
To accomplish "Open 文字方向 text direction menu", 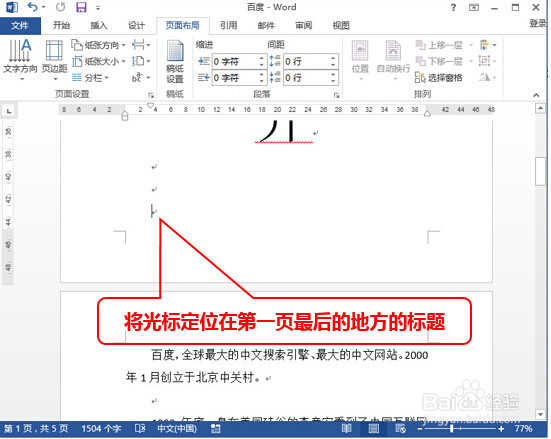I will tap(20, 60).
